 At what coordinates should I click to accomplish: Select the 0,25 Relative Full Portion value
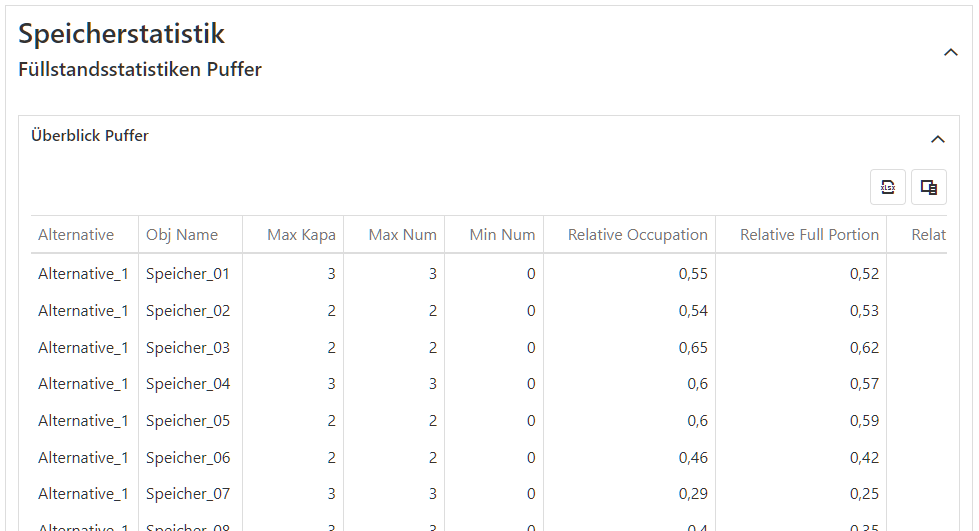pyautogui.click(x=864, y=494)
